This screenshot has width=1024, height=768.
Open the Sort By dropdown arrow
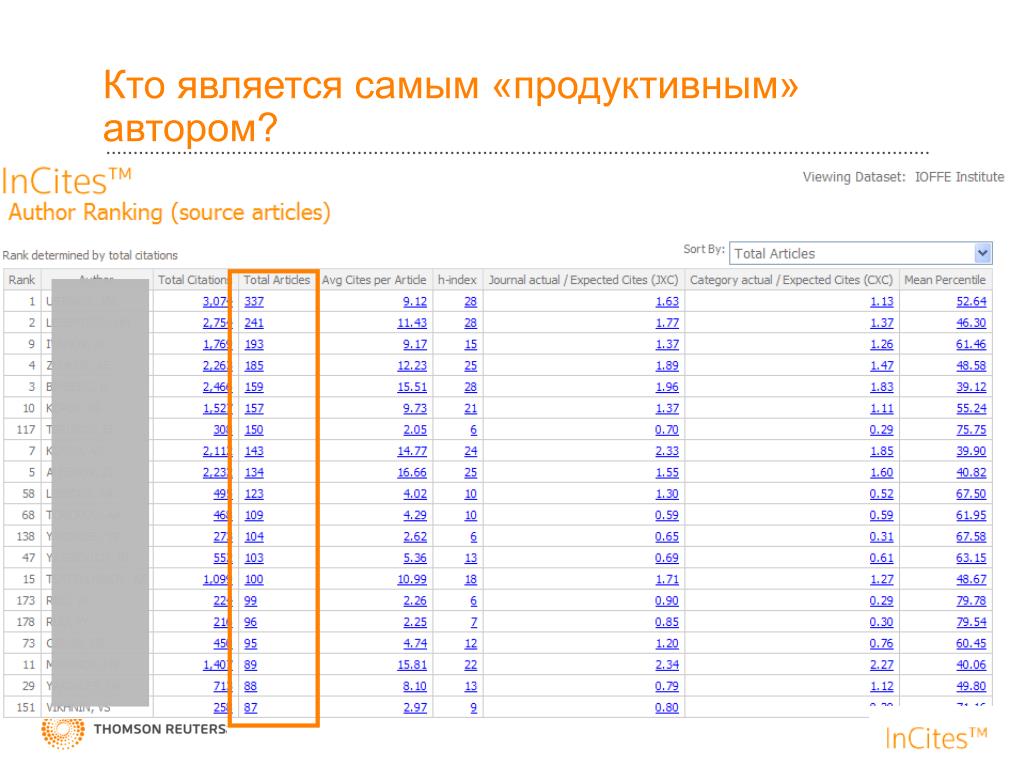[982, 253]
